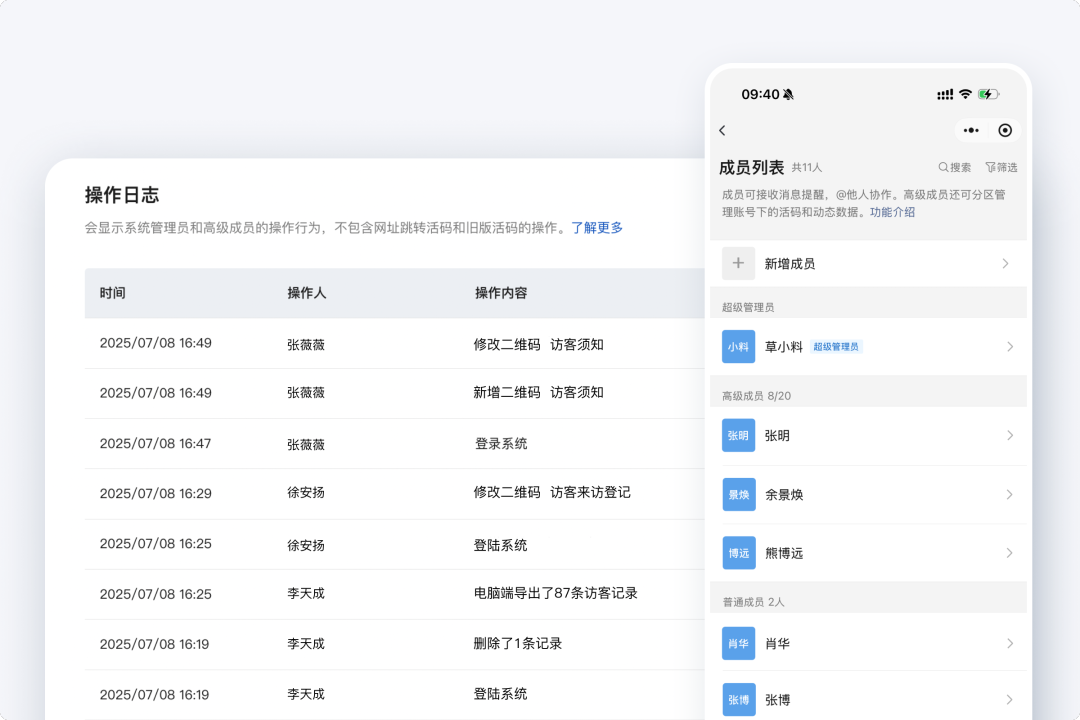Image resolution: width=1080 pixels, height=720 pixels.
Task: Select the 张博 member row
Action: tap(866, 699)
